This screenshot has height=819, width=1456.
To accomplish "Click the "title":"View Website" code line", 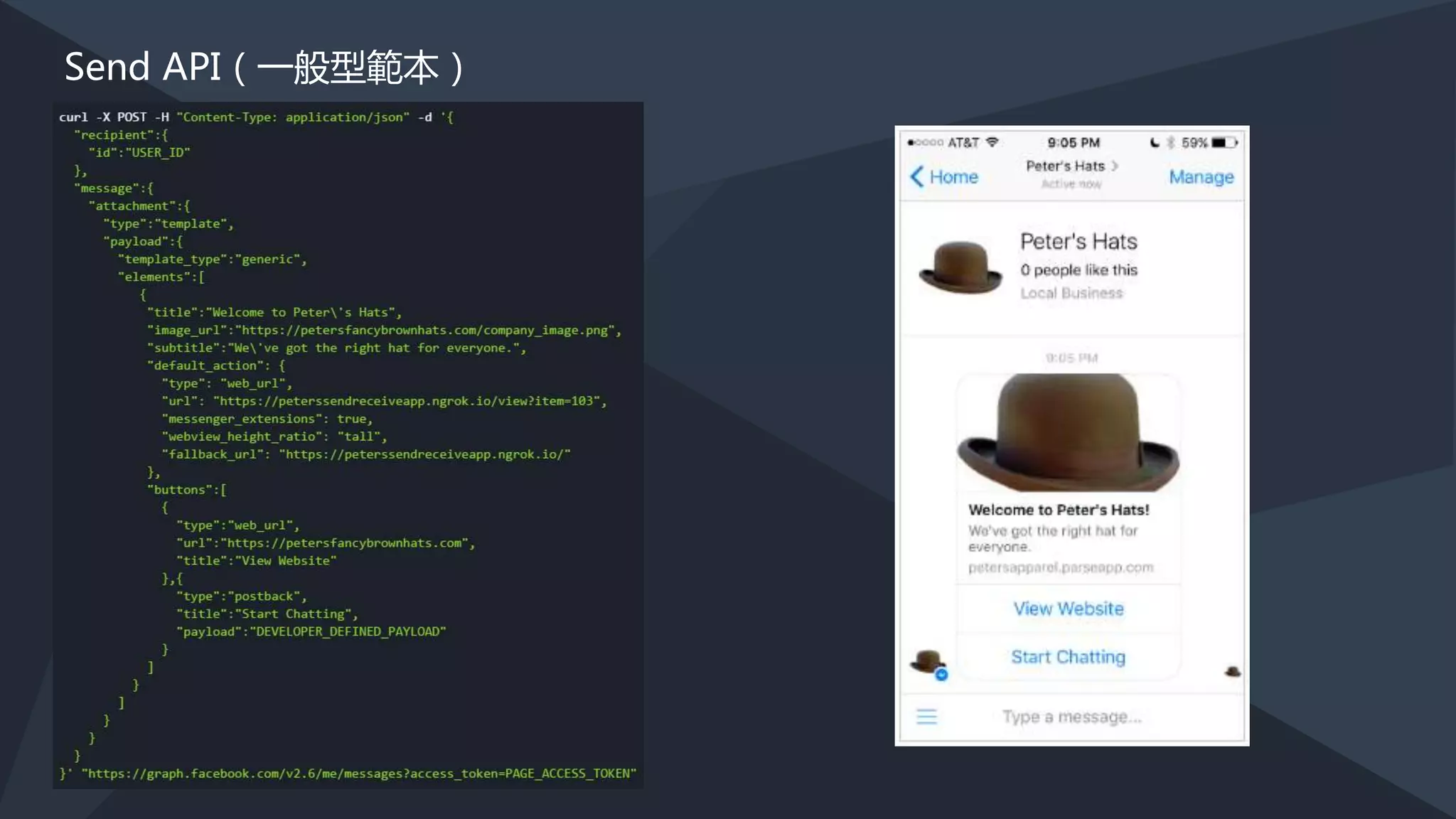I will [257, 561].
